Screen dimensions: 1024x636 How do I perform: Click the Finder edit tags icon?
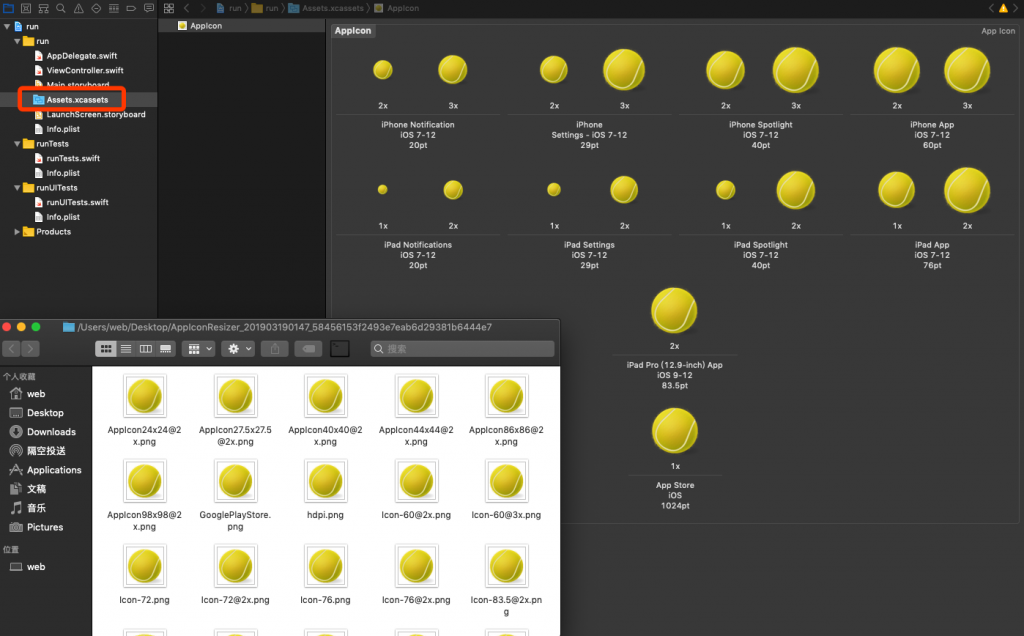pos(309,349)
